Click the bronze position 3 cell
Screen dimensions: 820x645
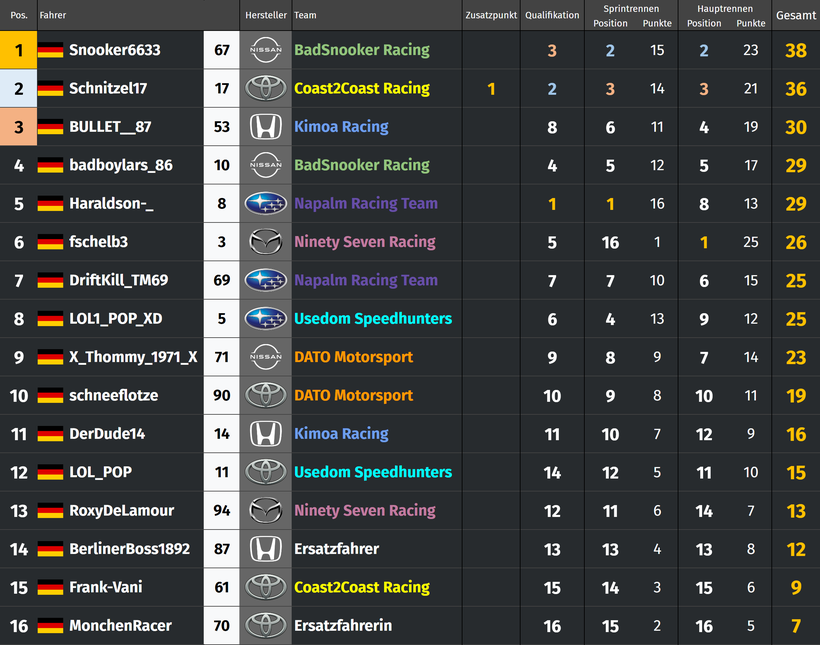tap(18, 127)
